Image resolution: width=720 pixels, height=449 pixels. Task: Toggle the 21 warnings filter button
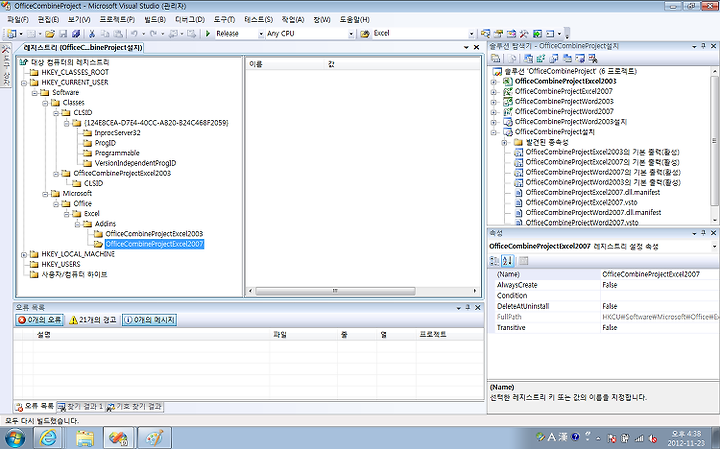click(x=93, y=320)
